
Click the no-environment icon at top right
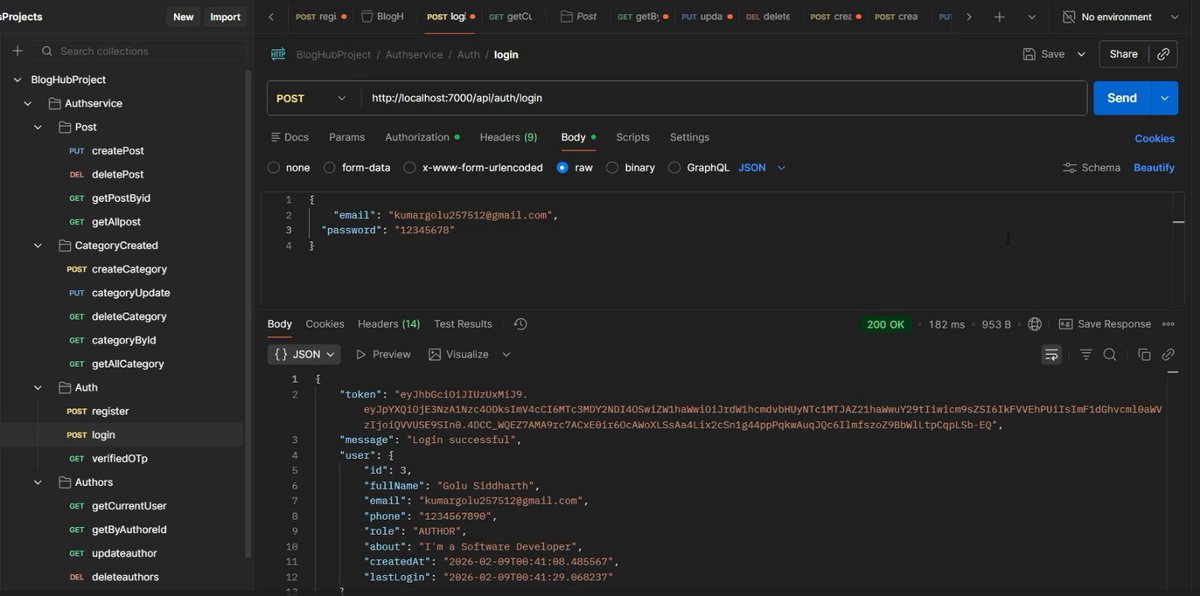pos(1068,17)
